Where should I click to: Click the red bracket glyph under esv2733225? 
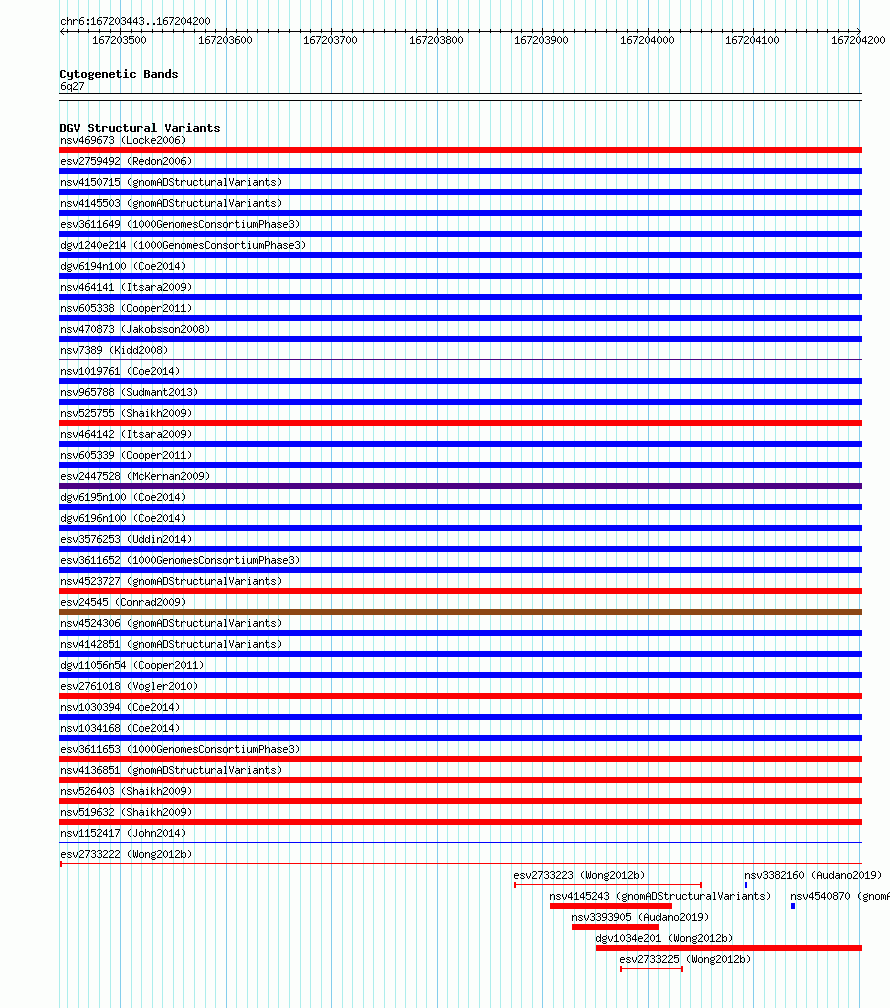tap(651, 969)
